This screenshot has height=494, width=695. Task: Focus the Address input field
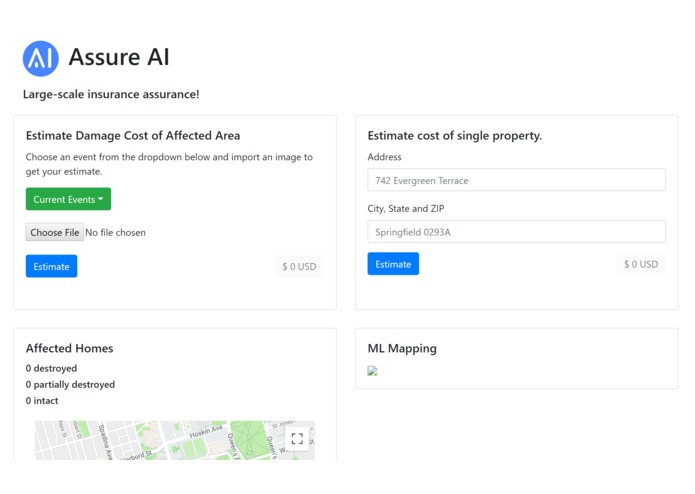coord(516,180)
